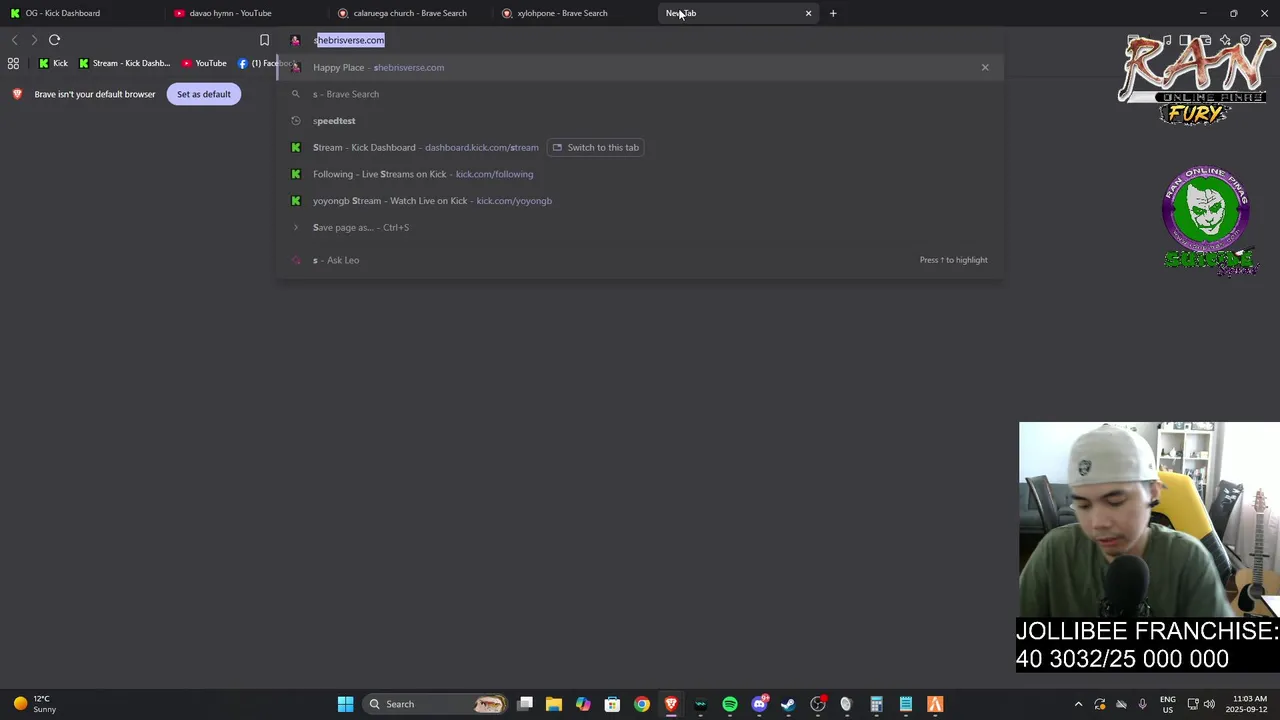Launch Copilot from the taskbar
The height and width of the screenshot is (720, 1280).
(x=583, y=704)
